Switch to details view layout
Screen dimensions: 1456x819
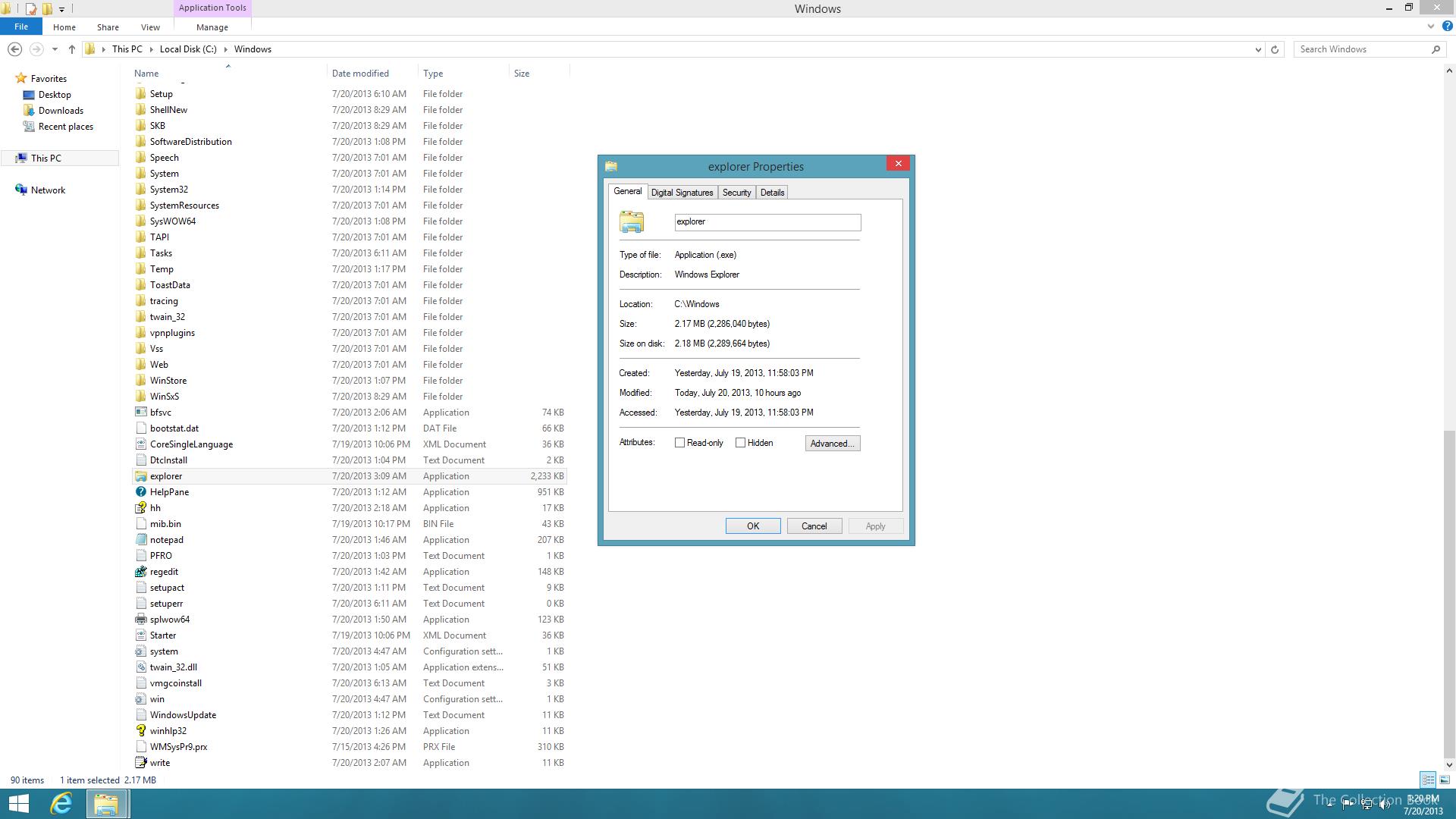click(1428, 780)
